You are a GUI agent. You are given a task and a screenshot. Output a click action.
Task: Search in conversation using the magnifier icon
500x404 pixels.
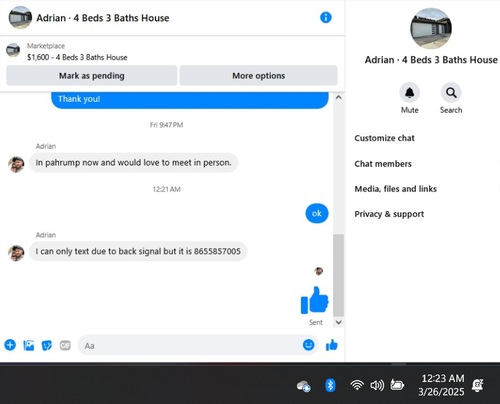[x=451, y=92]
